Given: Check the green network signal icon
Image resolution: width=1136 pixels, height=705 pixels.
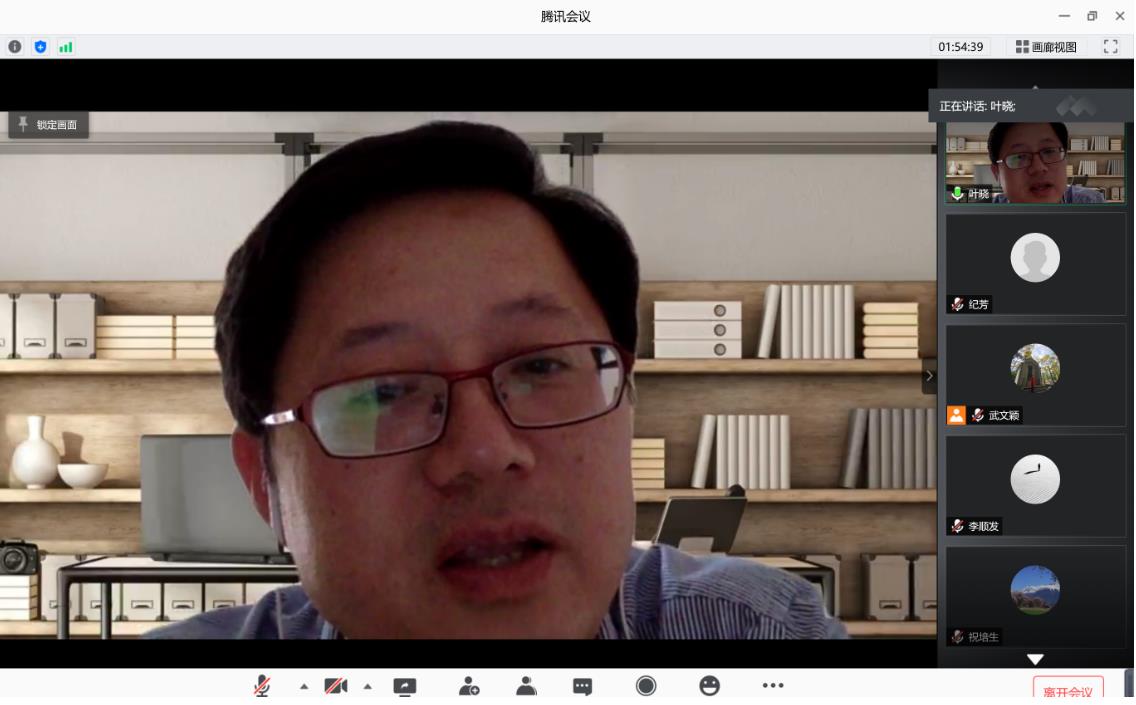Looking at the screenshot, I should point(65,47).
